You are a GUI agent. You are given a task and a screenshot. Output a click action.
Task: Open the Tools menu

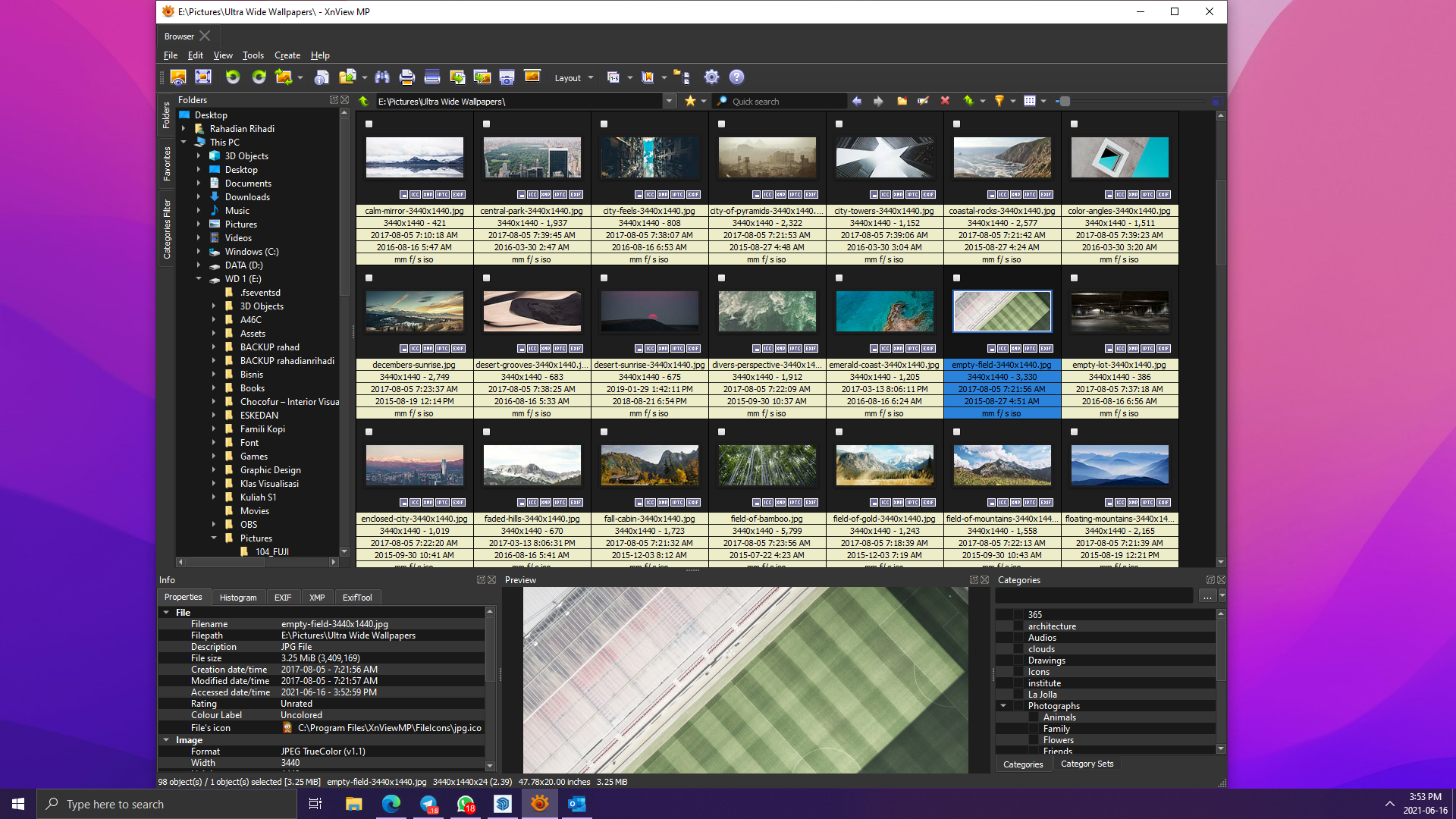tap(253, 55)
